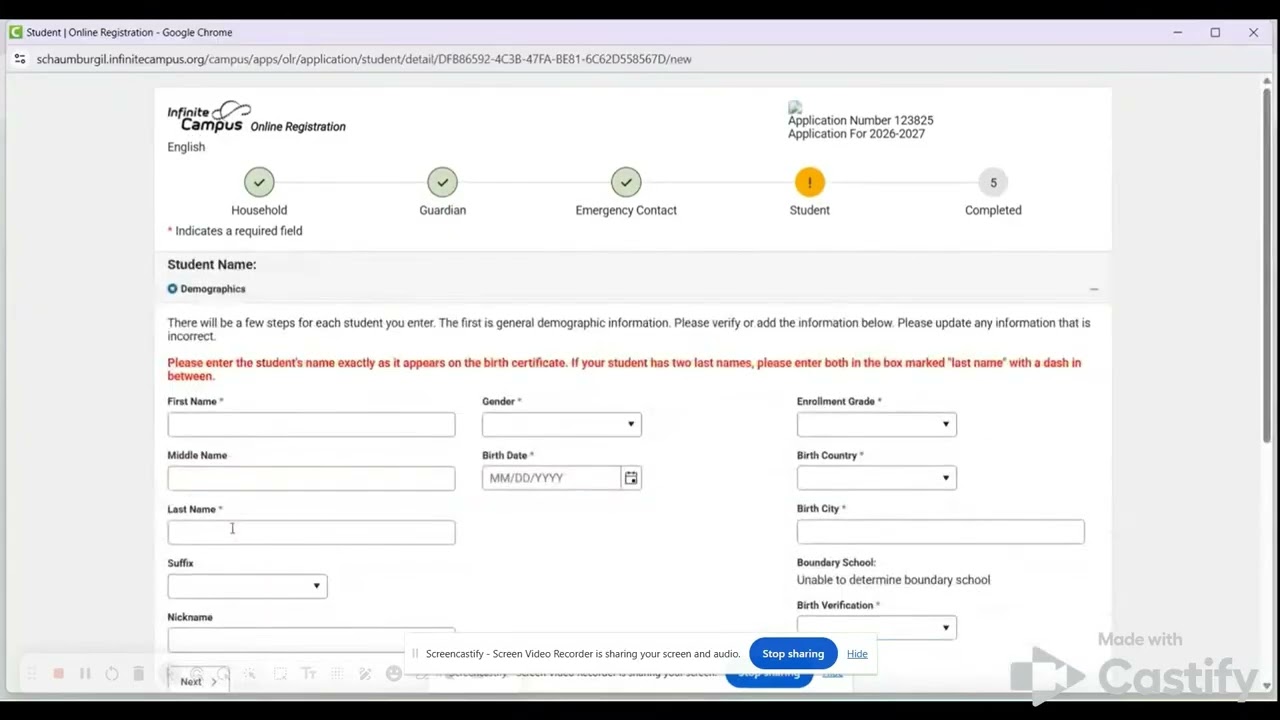
Task: Click the Completed step number 5 circle
Action: click(x=993, y=182)
